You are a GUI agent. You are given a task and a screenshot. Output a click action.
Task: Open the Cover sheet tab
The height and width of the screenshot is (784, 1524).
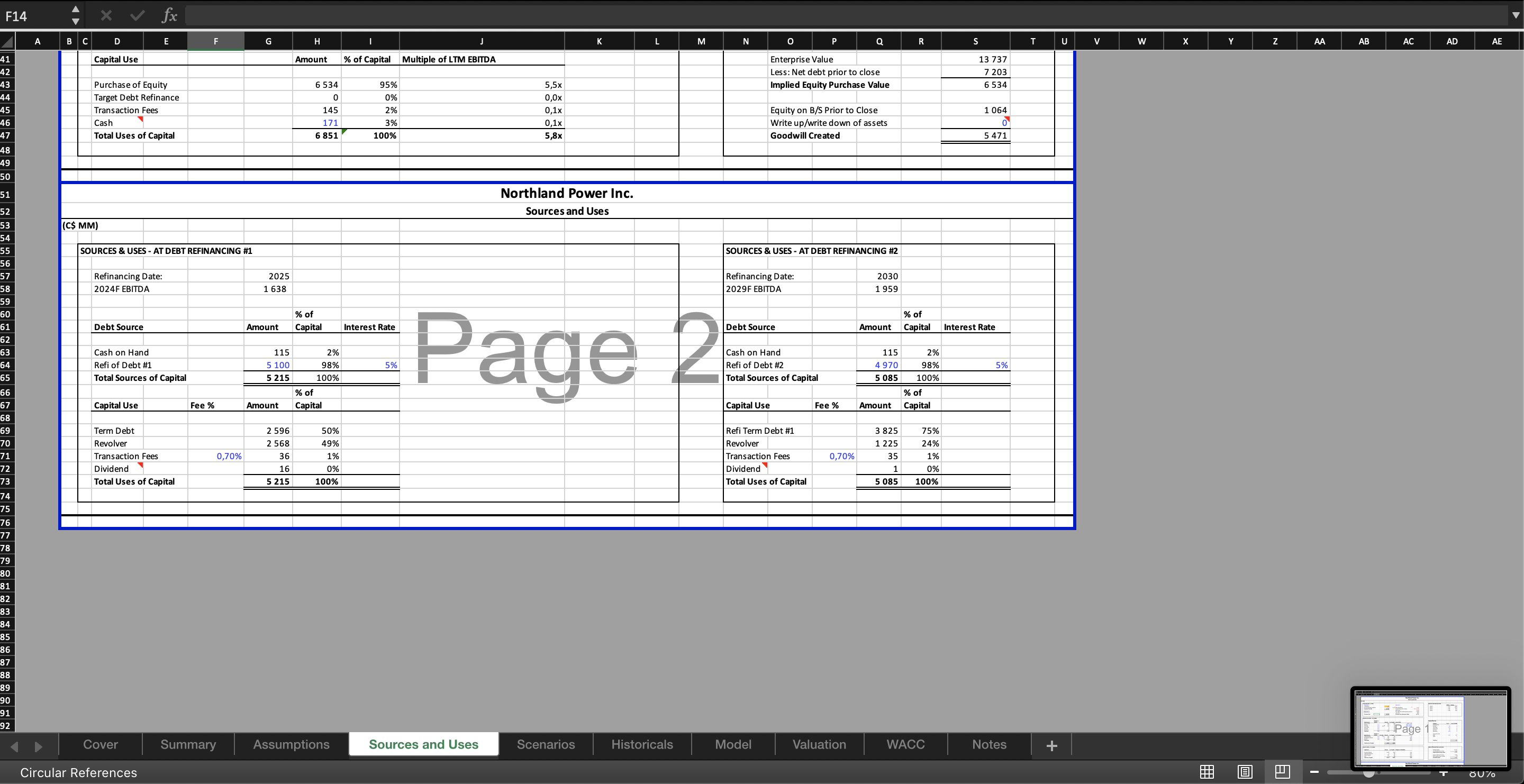pyautogui.click(x=101, y=744)
